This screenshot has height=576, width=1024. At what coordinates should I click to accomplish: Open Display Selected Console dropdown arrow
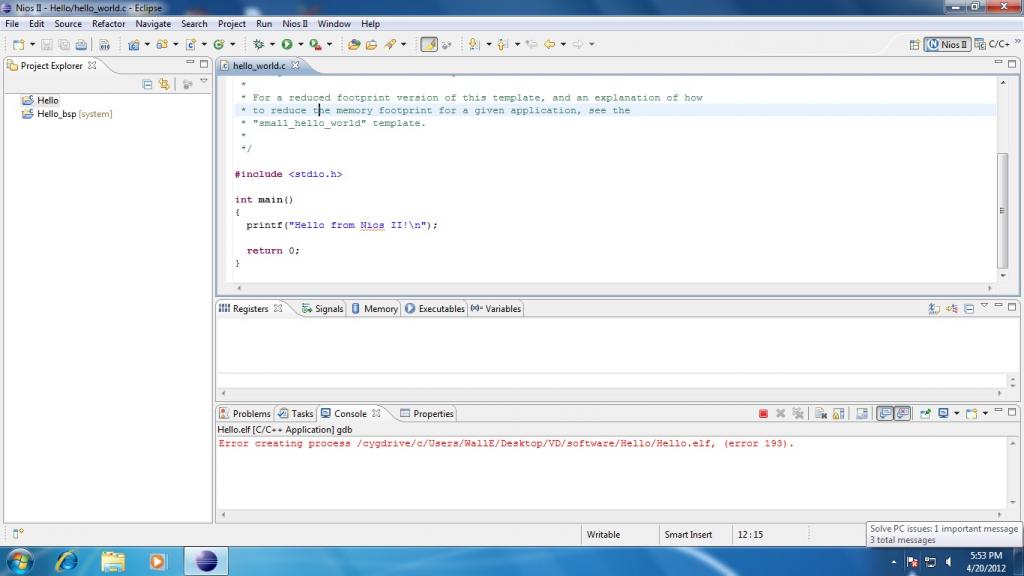pos(956,413)
